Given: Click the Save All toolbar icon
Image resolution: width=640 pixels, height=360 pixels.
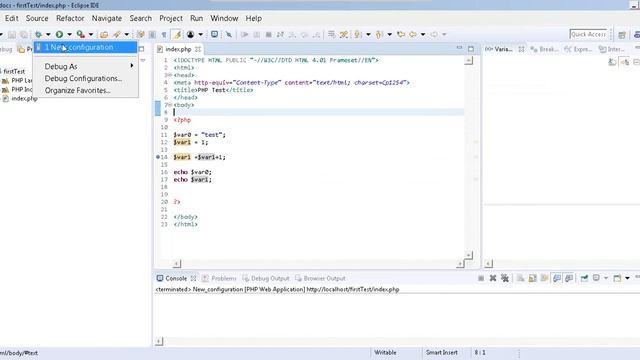Looking at the screenshot, I should (24, 35).
